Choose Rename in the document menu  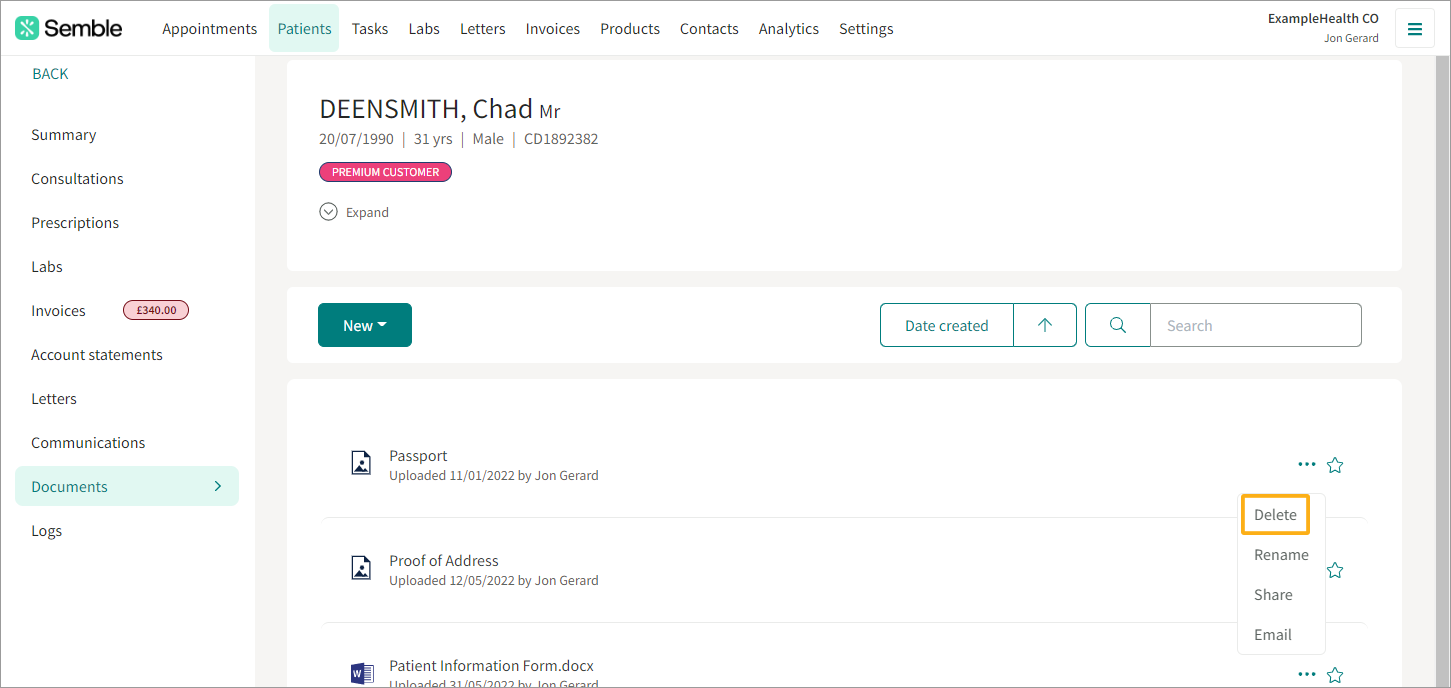[x=1281, y=555]
